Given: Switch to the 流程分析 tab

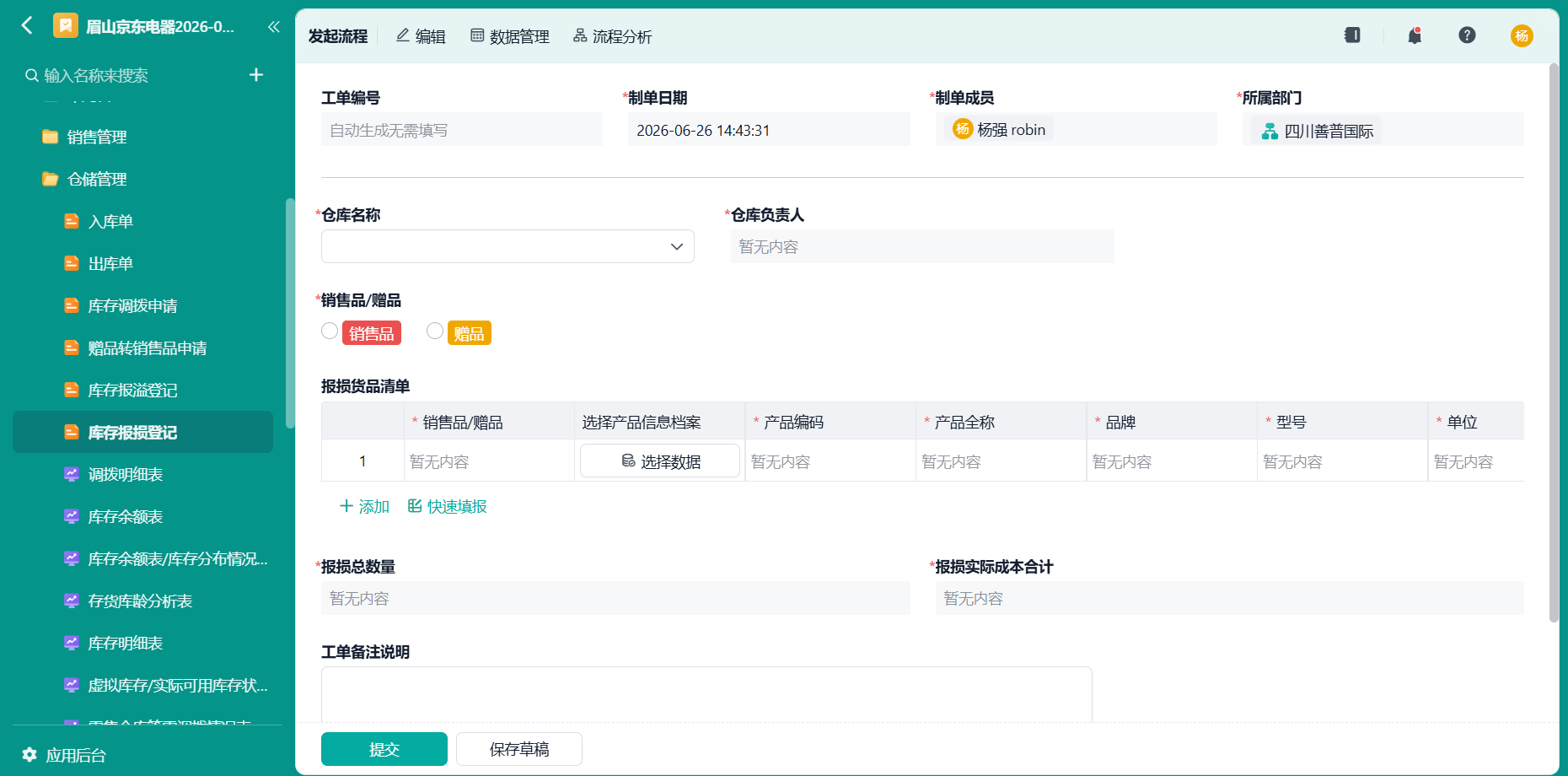Looking at the screenshot, I should (613, 36).
